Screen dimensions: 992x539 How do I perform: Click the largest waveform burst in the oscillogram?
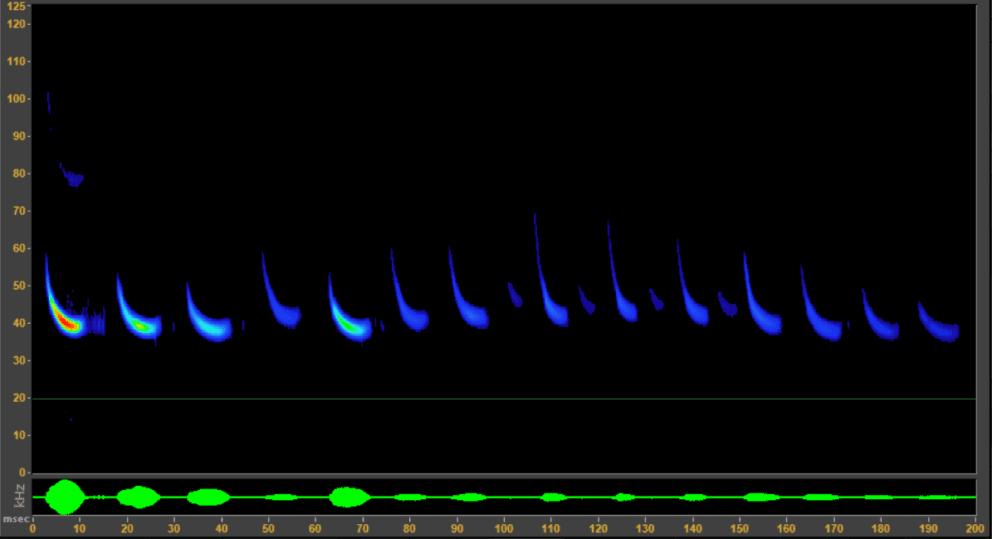66,496
